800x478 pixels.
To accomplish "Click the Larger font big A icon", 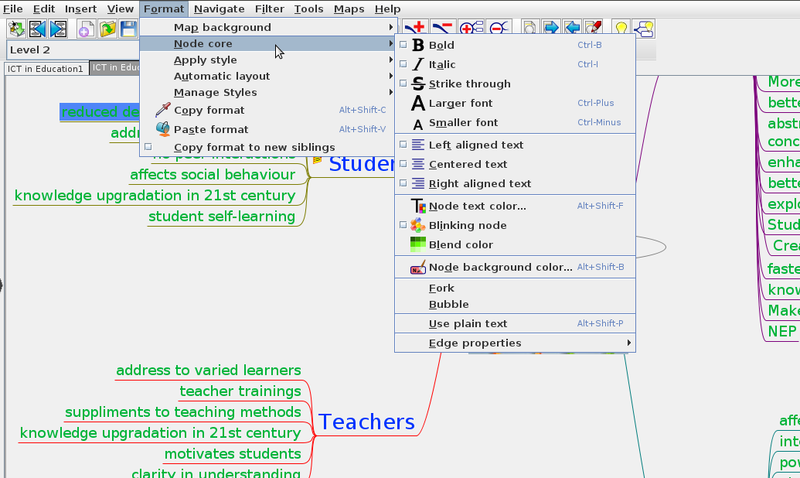I will point(418,103).
